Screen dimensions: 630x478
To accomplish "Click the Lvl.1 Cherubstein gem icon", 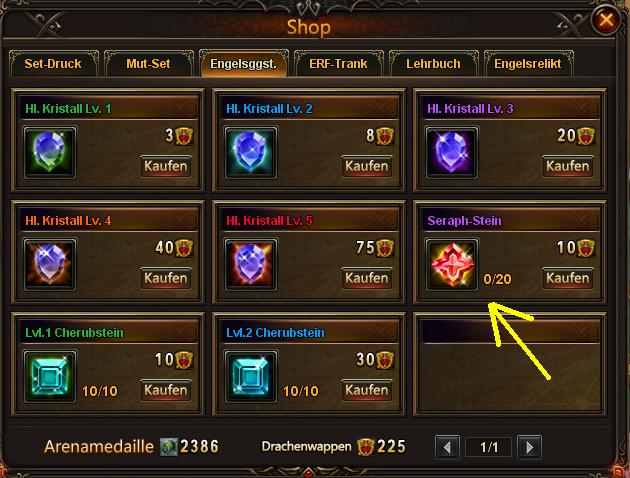I will pos(50,376).
